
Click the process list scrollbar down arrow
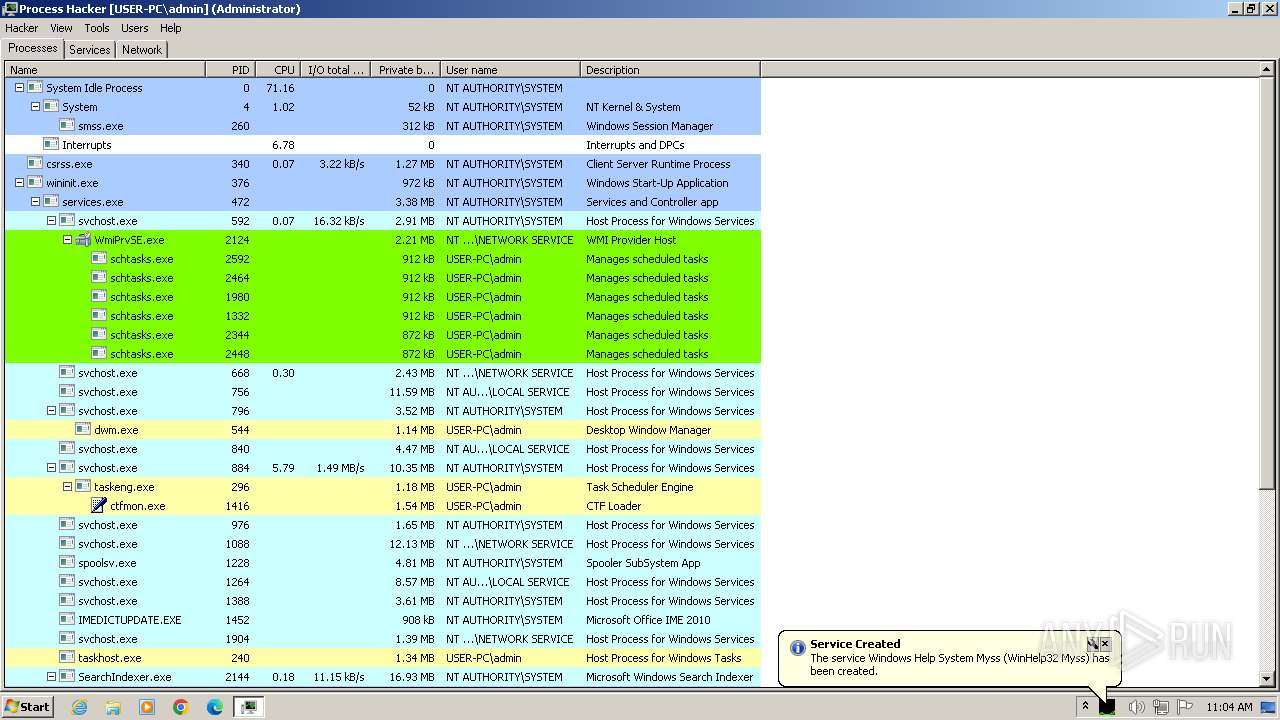1266,678
